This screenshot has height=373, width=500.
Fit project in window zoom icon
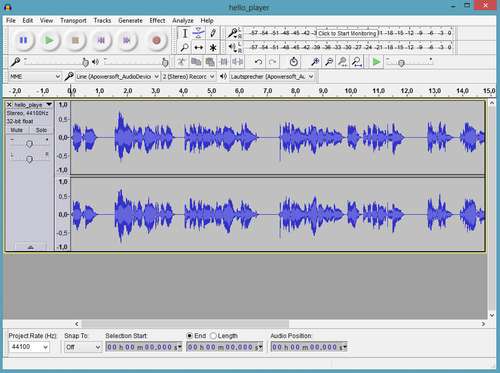pyautogui.click(x=357, y=62)
